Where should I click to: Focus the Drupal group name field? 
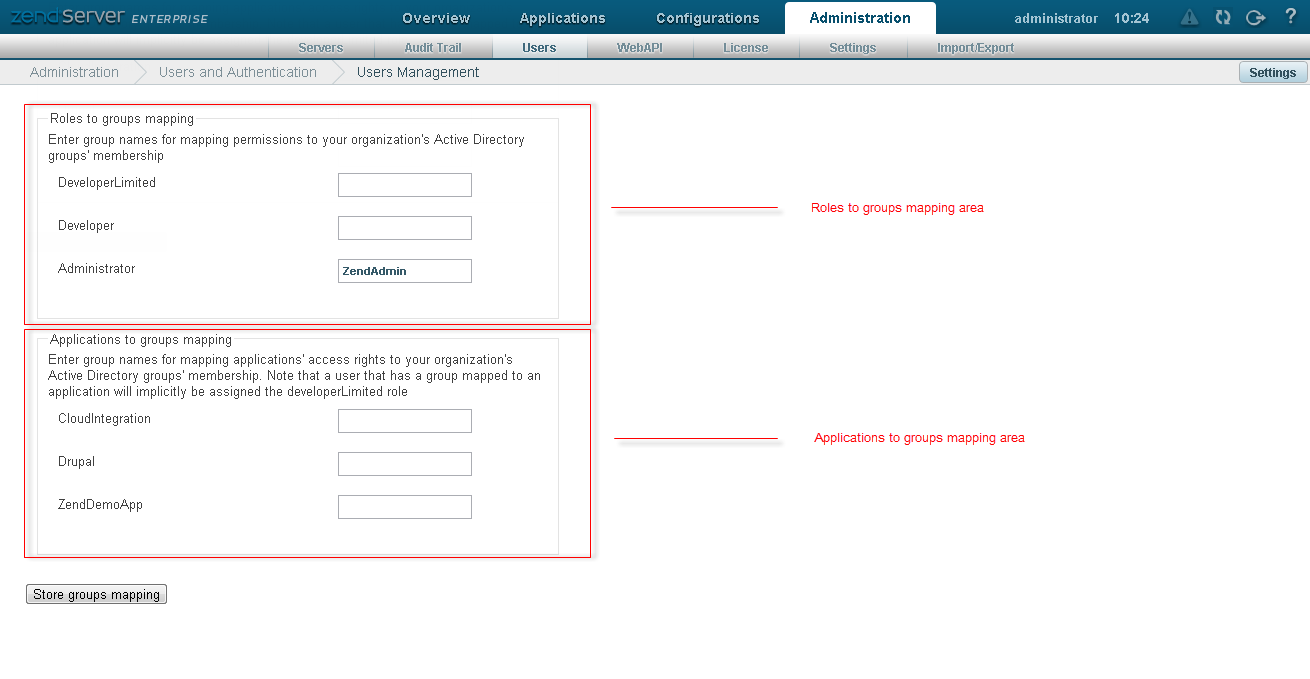point(404,464)
